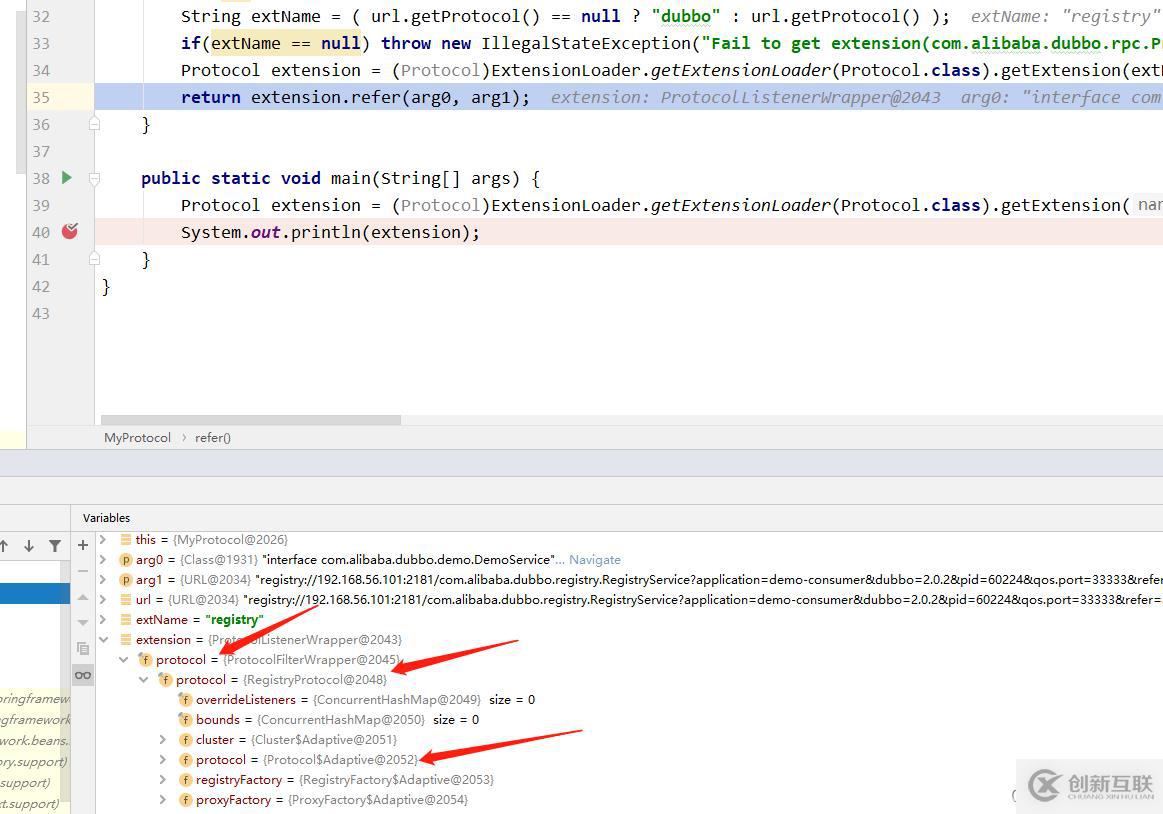Select the Variables panel tab
1163x814 pixels.
[106, 518]
